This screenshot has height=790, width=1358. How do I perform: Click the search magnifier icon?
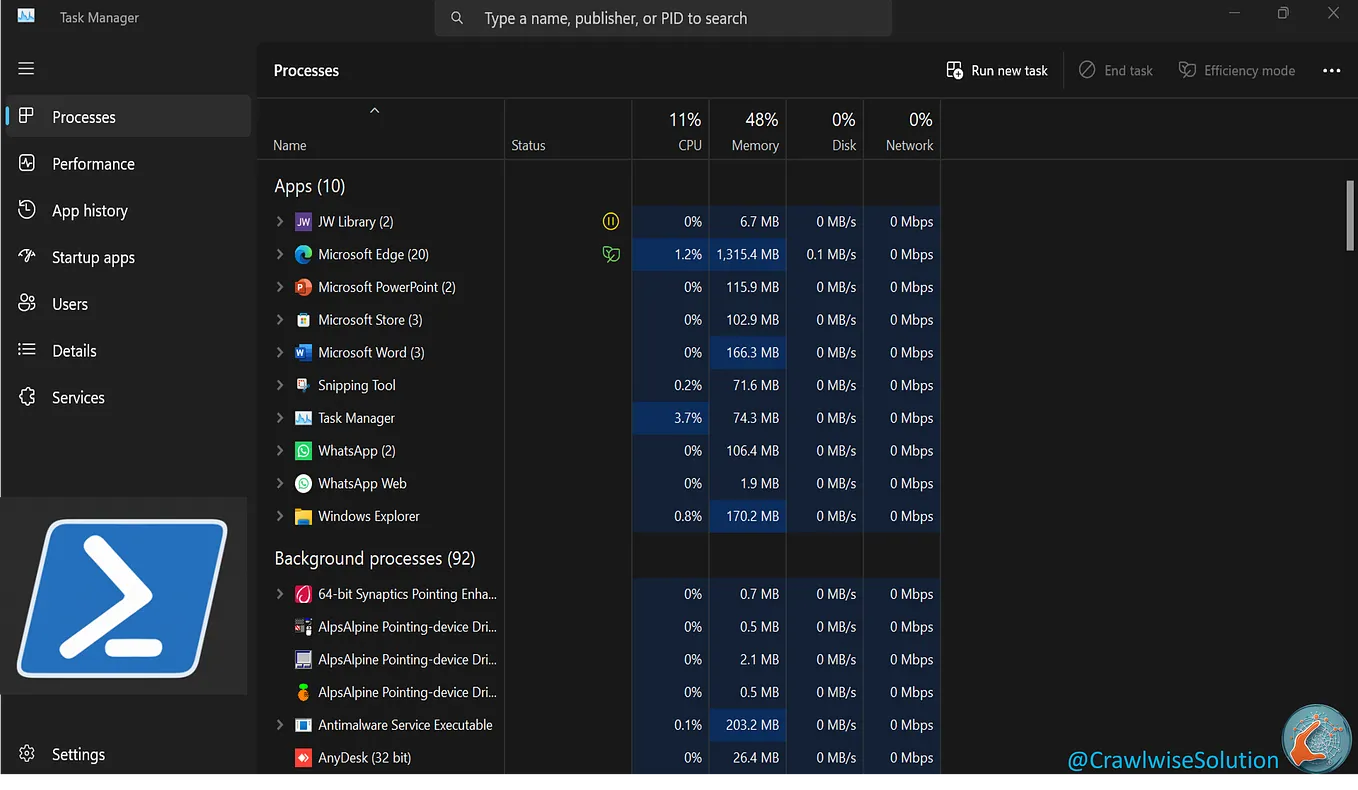pyautogui.click(x=457, y=18)
